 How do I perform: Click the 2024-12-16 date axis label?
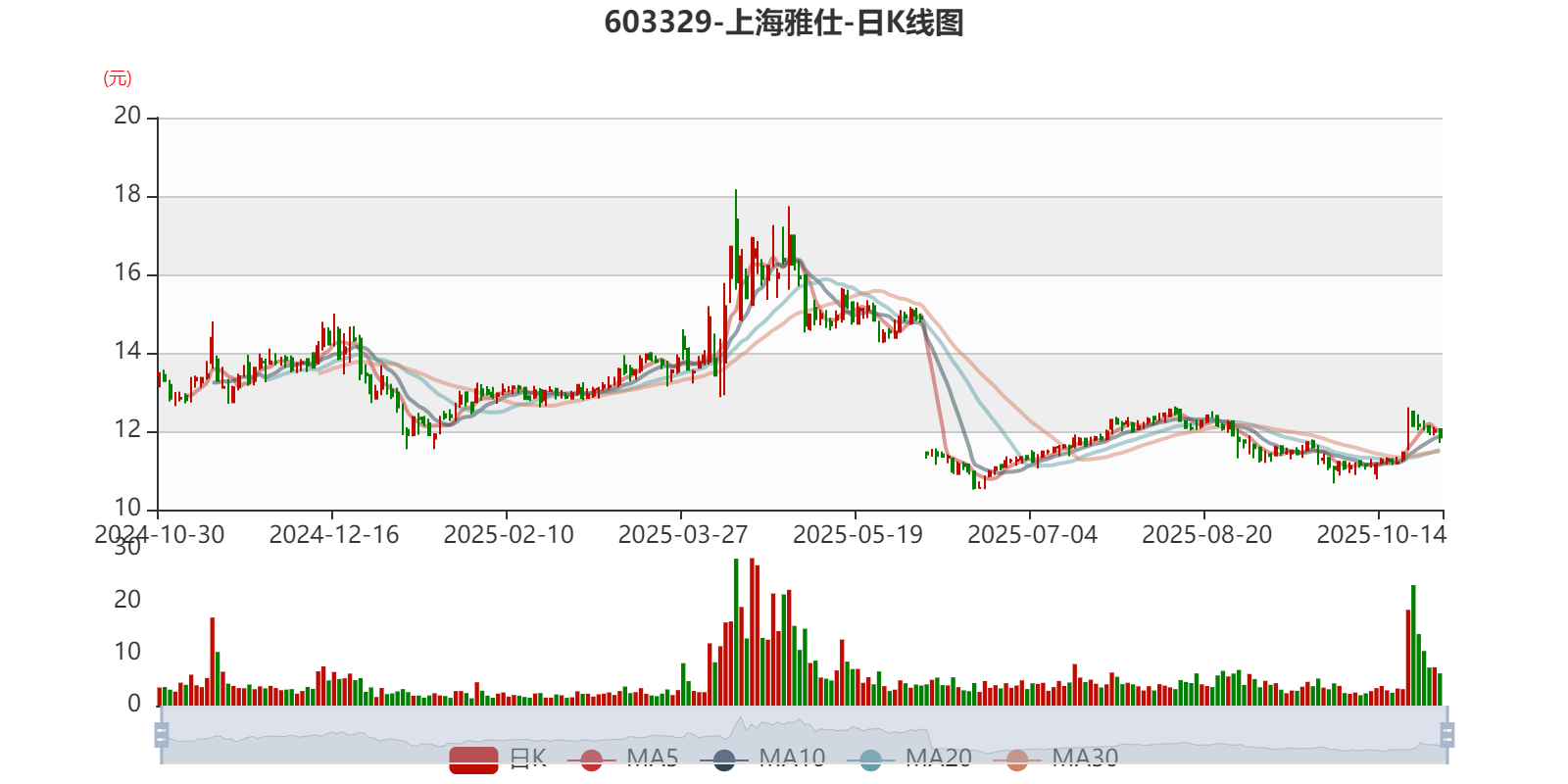pos(334,534)
